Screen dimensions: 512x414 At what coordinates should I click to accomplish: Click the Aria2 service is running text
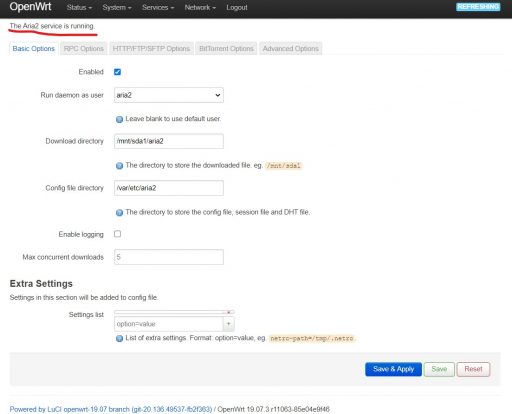pos(52,26)
